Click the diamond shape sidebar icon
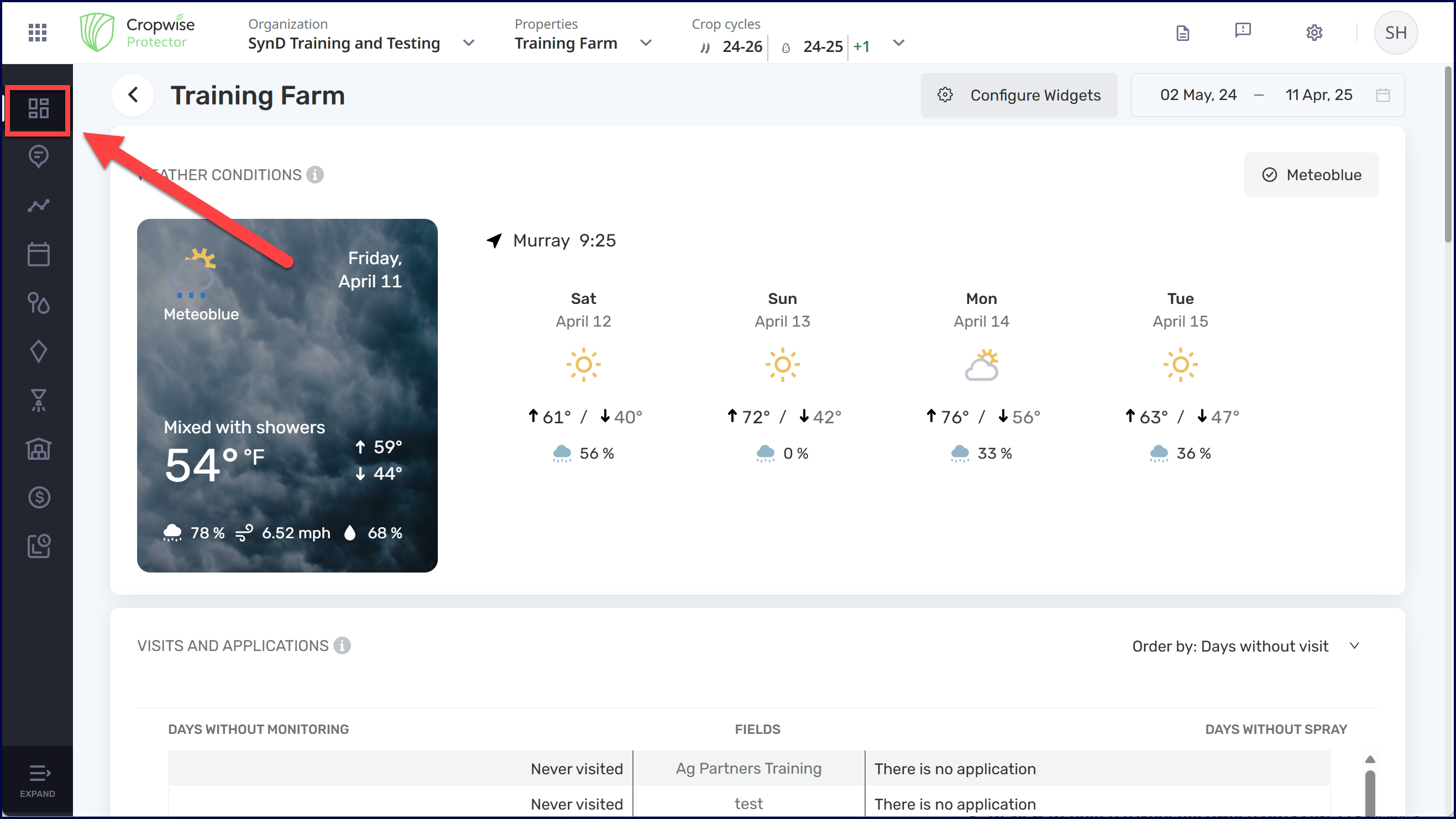1456x819 pixels. click(39, 351)
